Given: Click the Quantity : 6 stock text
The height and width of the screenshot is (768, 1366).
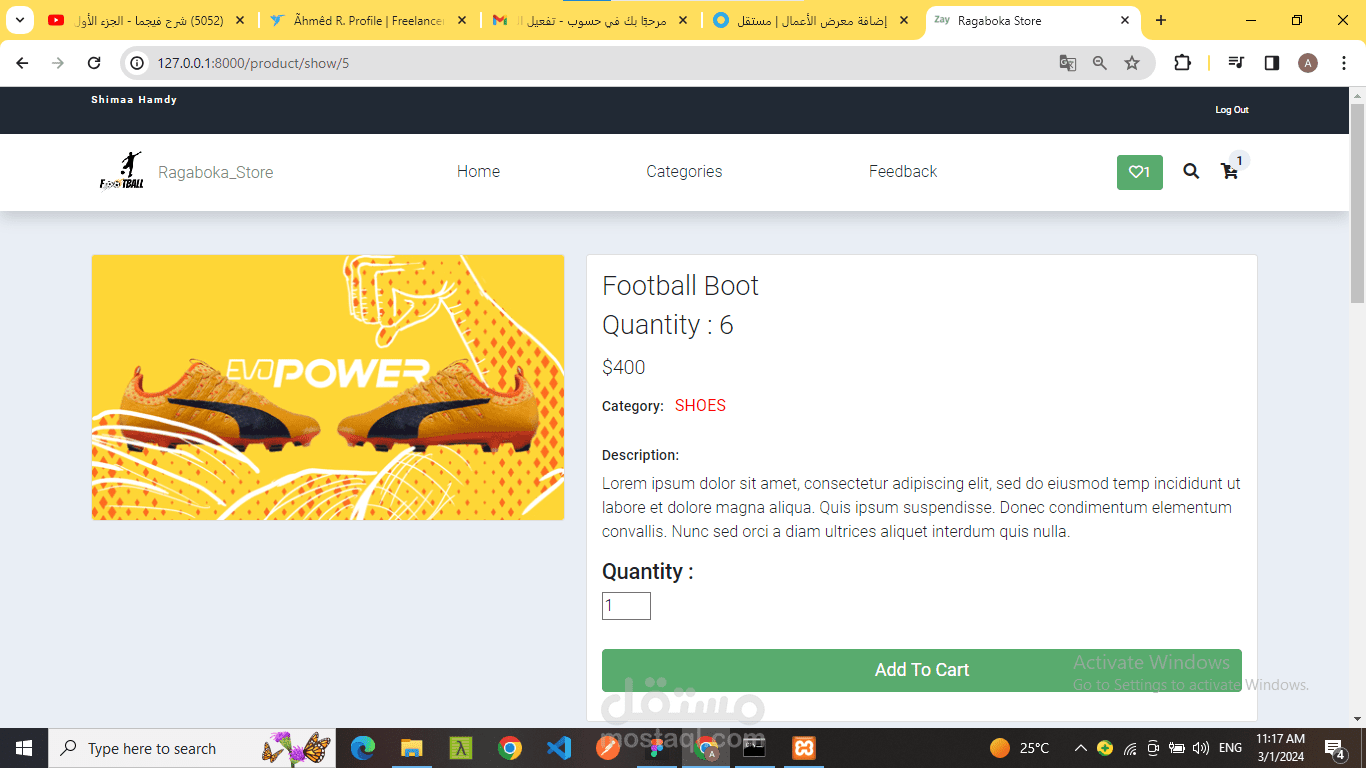Looking at the screenshot, I should point(668,325).
